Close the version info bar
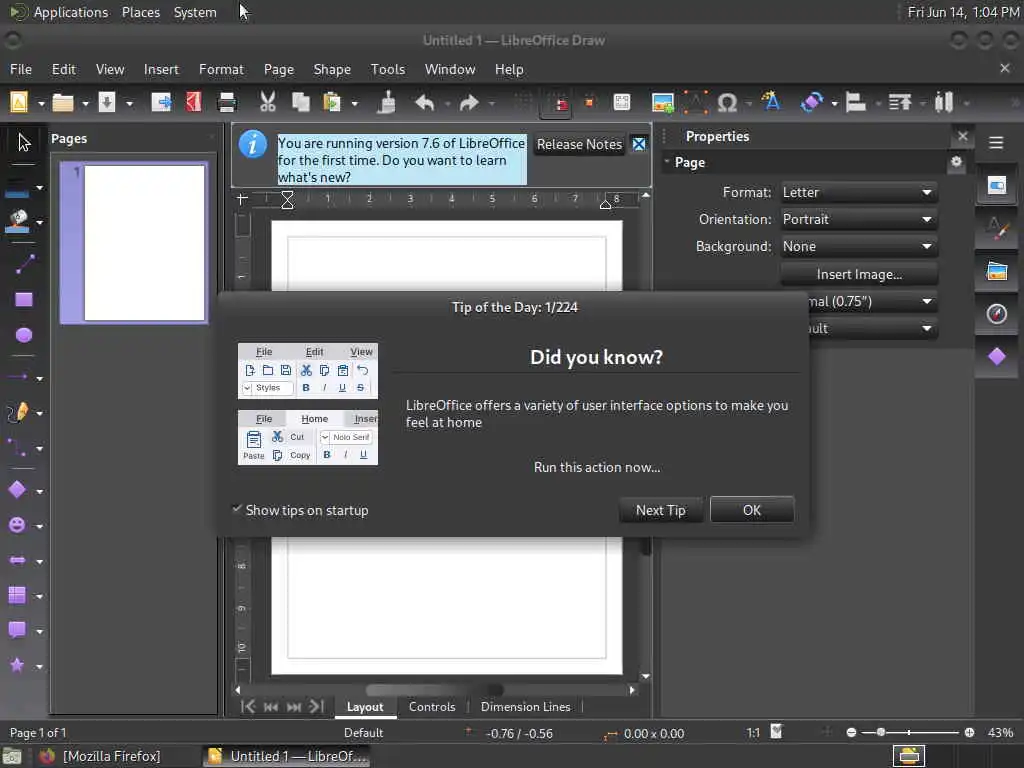 [x=639, y=144]
